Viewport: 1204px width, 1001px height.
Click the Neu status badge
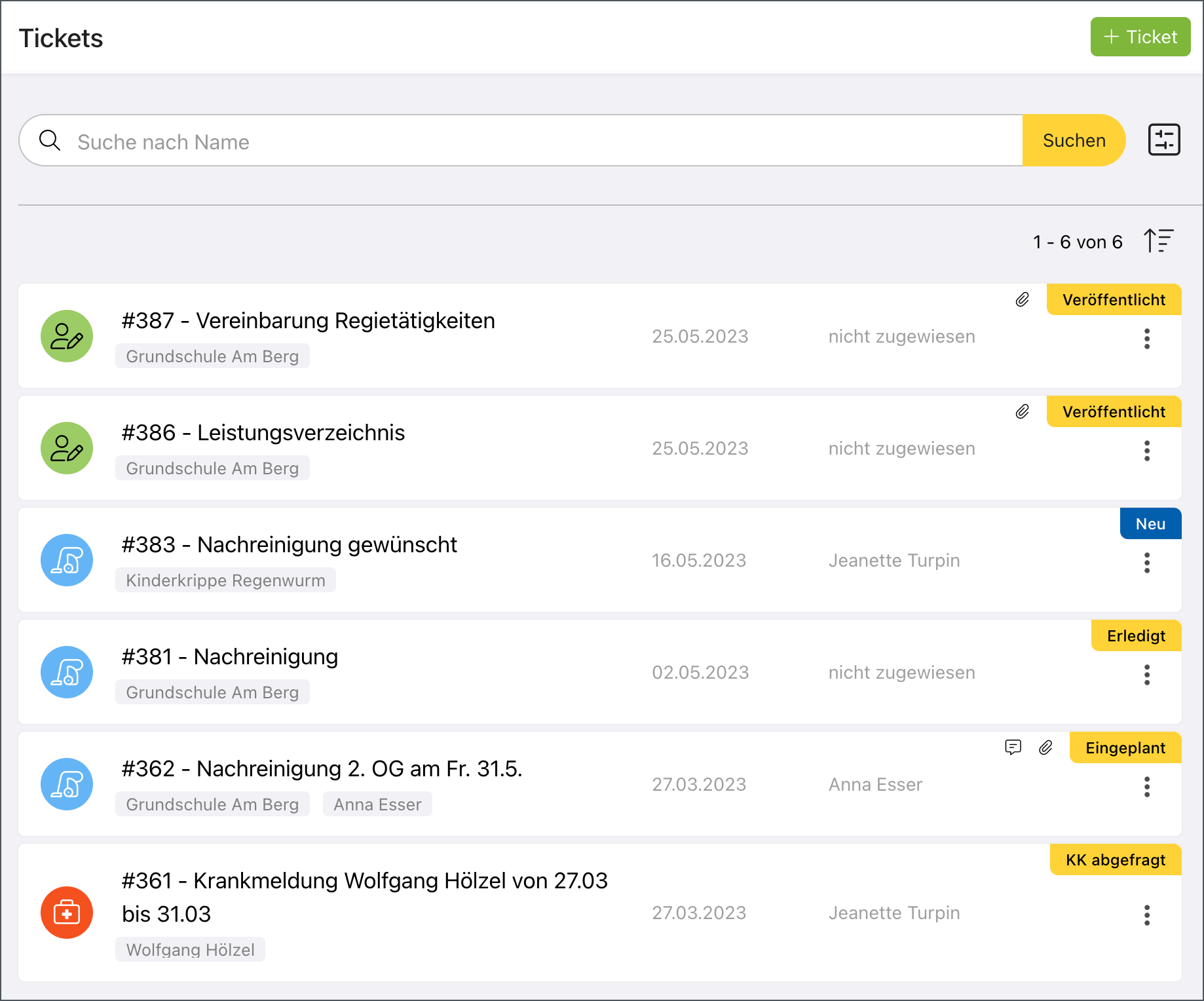pyautogui.click(x=1150, y=524)
